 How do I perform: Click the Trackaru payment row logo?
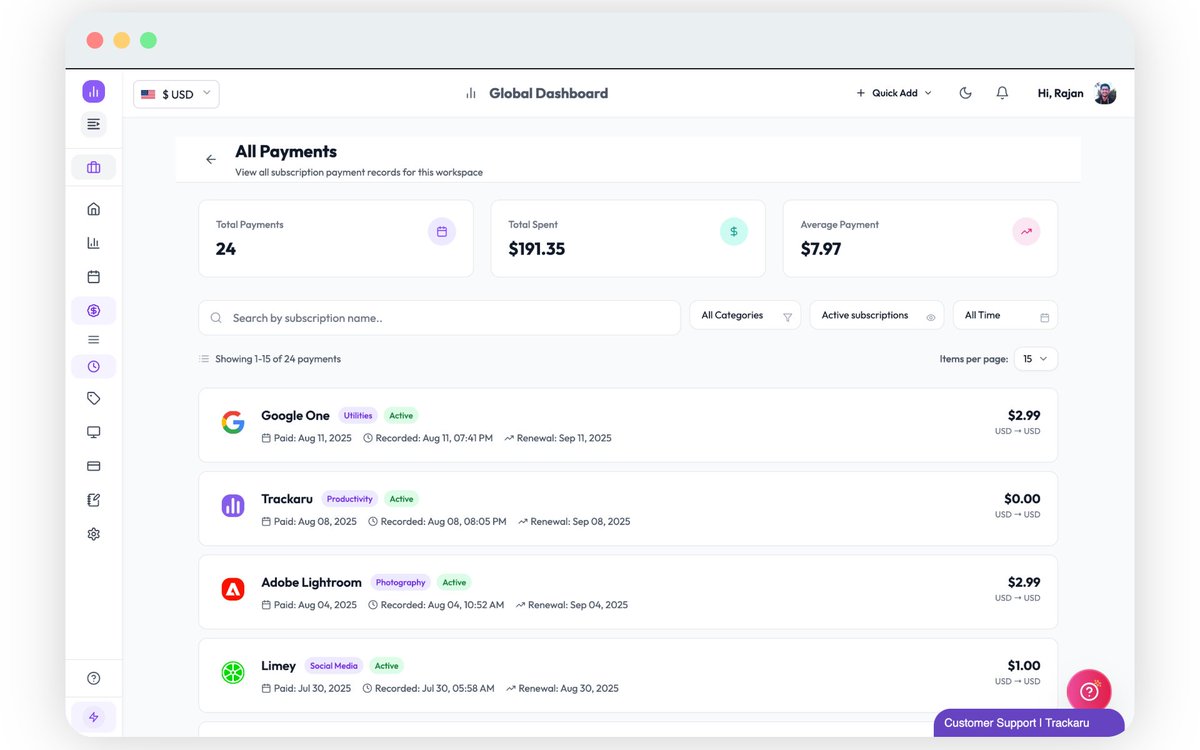tap(233, 506)
